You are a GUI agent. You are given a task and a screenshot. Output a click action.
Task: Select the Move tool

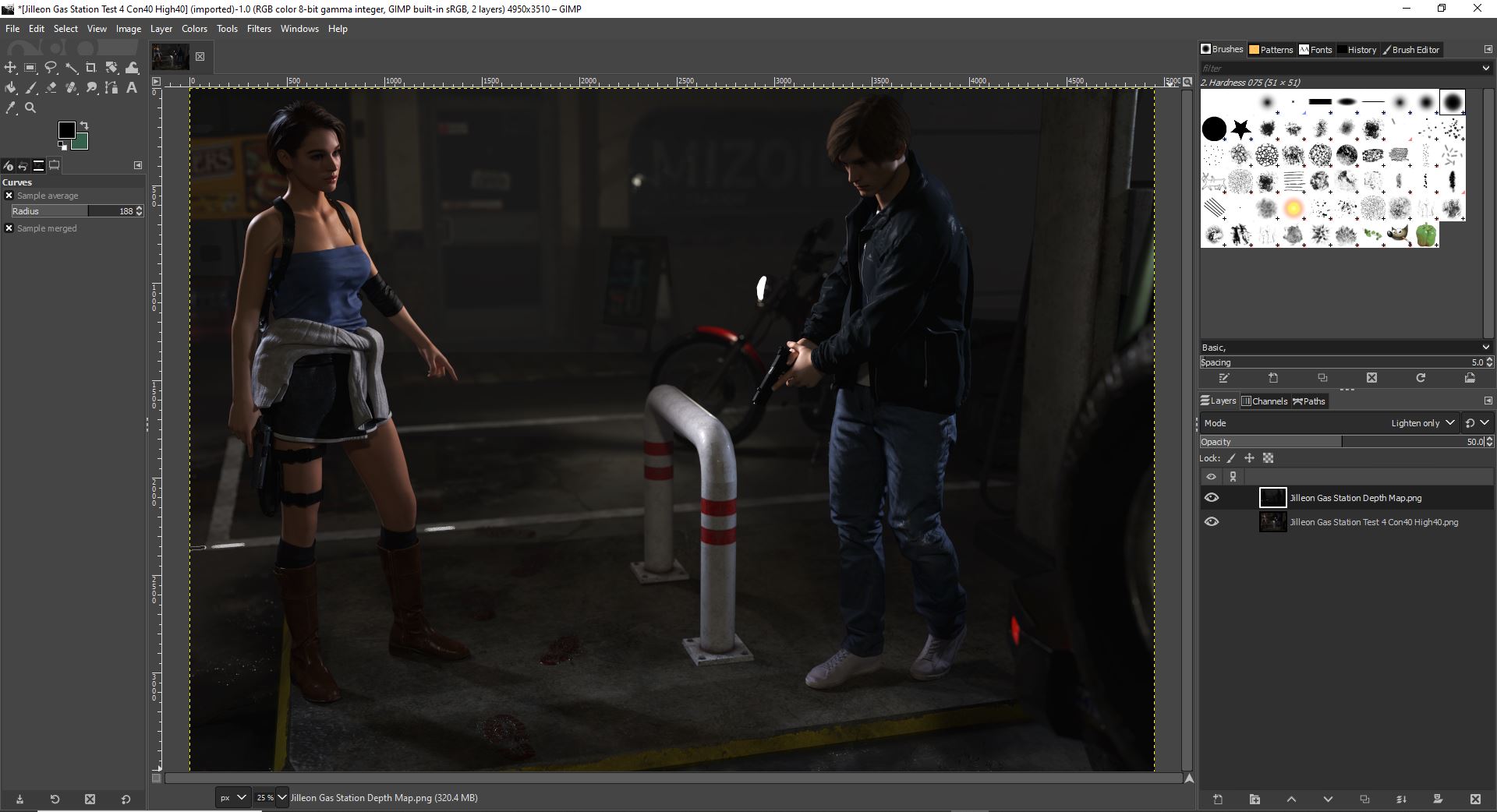[x=10, y=68]
